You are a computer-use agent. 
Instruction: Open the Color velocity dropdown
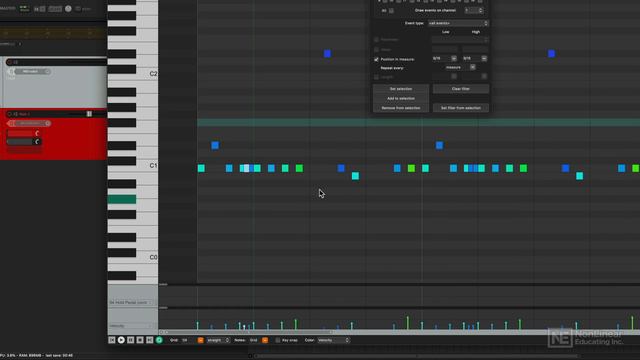[x=333, y=340]
